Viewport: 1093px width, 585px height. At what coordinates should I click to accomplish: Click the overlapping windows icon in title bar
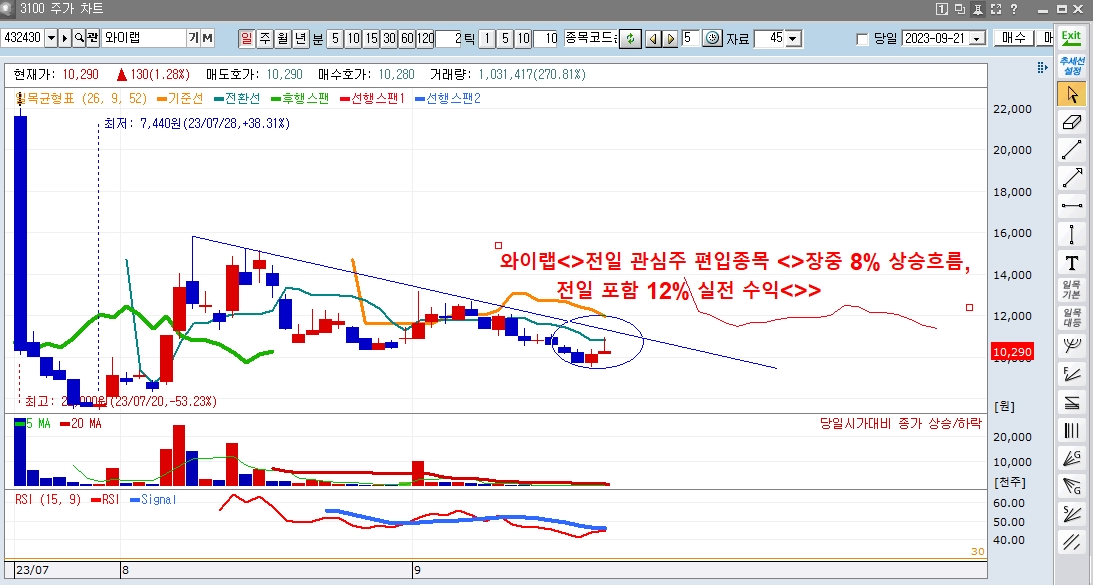coord(960,9)
